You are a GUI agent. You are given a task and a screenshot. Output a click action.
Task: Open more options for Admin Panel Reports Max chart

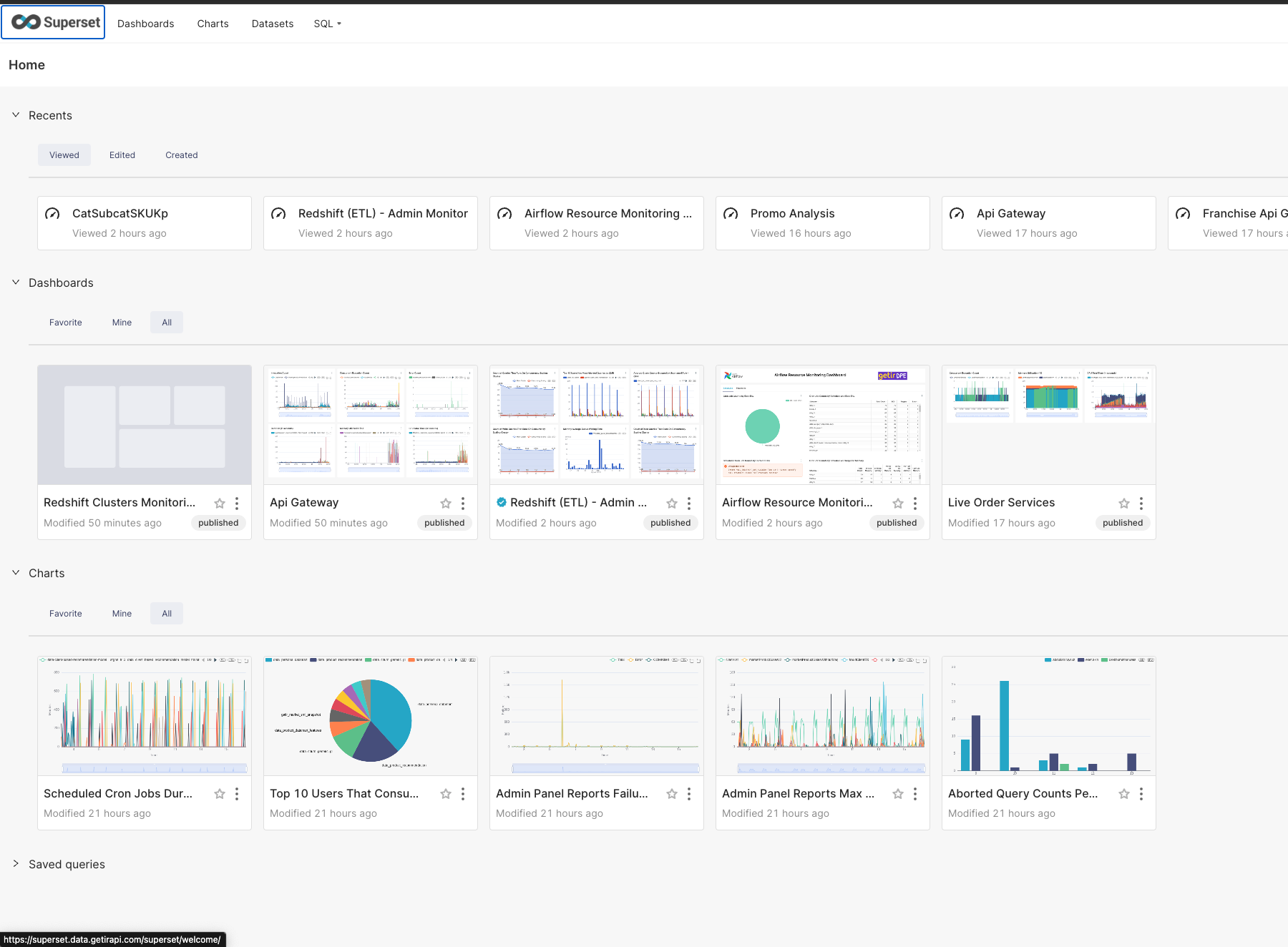pos(915,794)
